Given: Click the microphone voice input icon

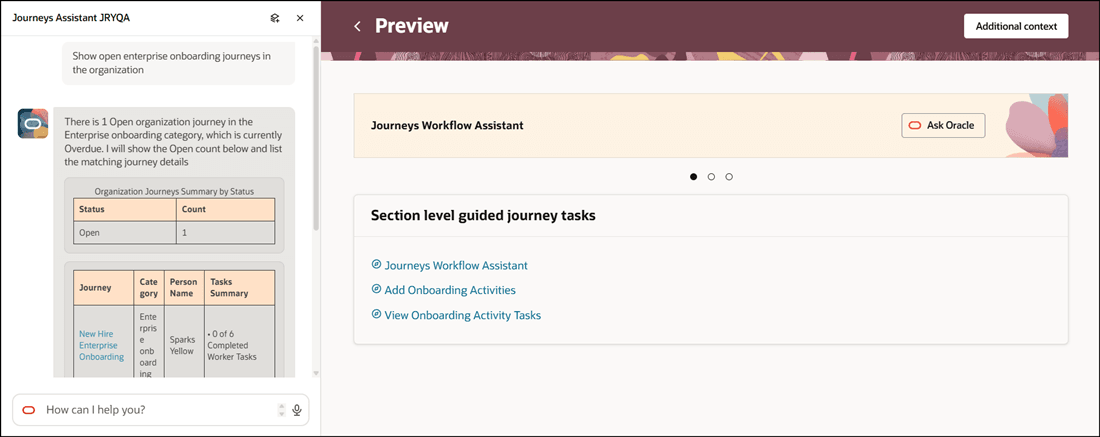Looking at the screenshot, I should point(297,410).
